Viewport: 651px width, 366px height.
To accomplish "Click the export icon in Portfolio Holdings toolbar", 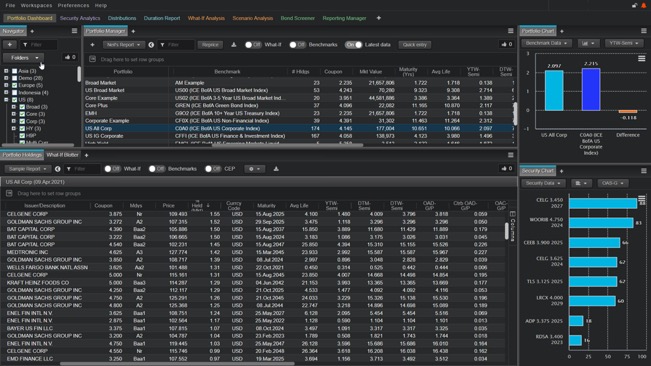I will click(x=276, y=169).
